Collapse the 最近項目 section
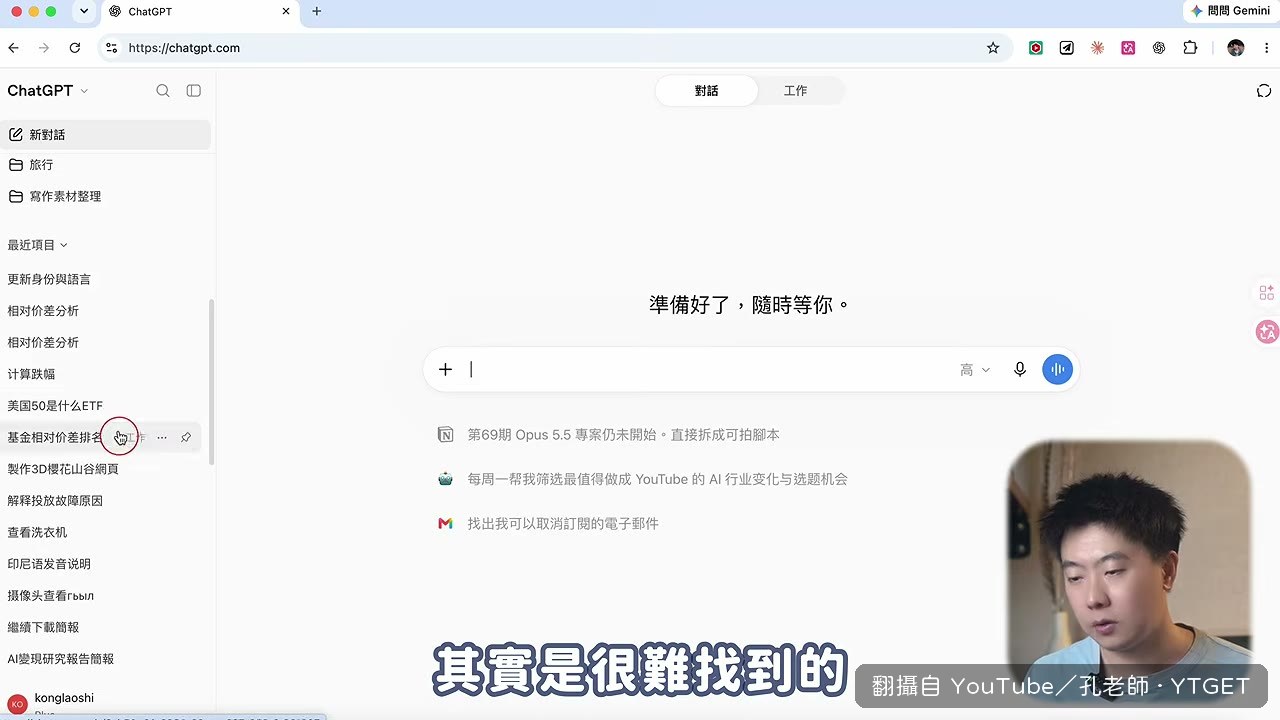Screen dimensions: 1280x720 click(x=38, y=245)
